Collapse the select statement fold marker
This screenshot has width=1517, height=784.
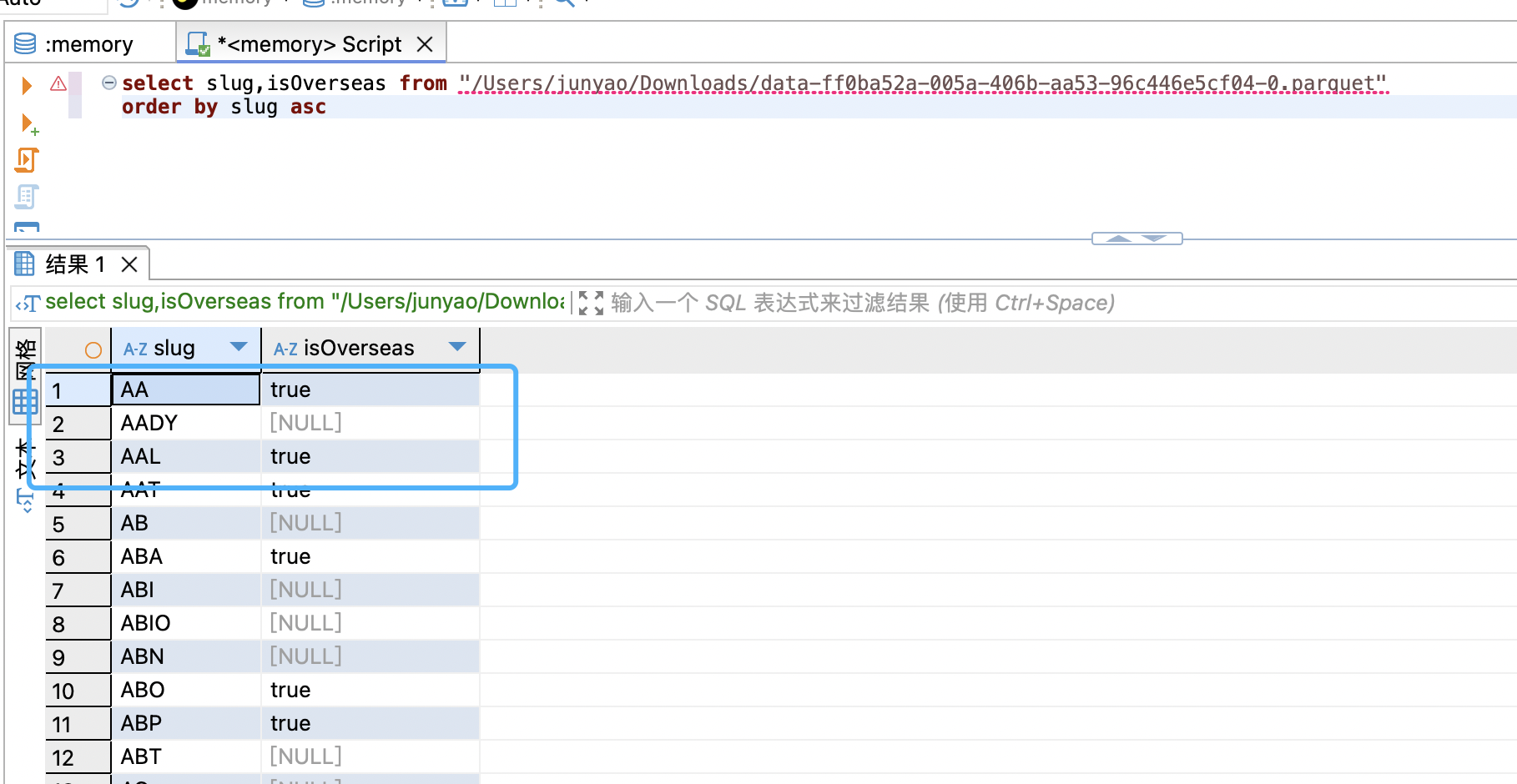[108, 83]
